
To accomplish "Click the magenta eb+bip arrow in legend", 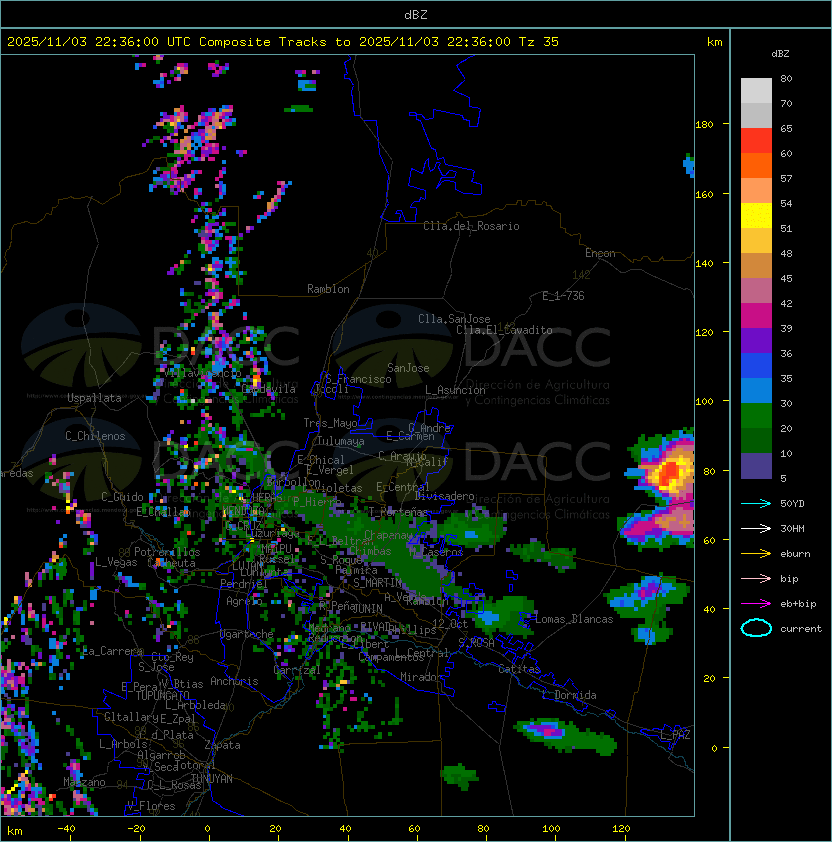I will point(756,604).
